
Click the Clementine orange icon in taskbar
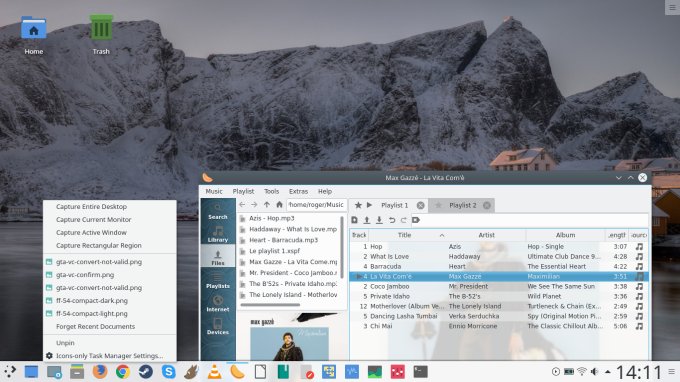[x=237, y=372]
